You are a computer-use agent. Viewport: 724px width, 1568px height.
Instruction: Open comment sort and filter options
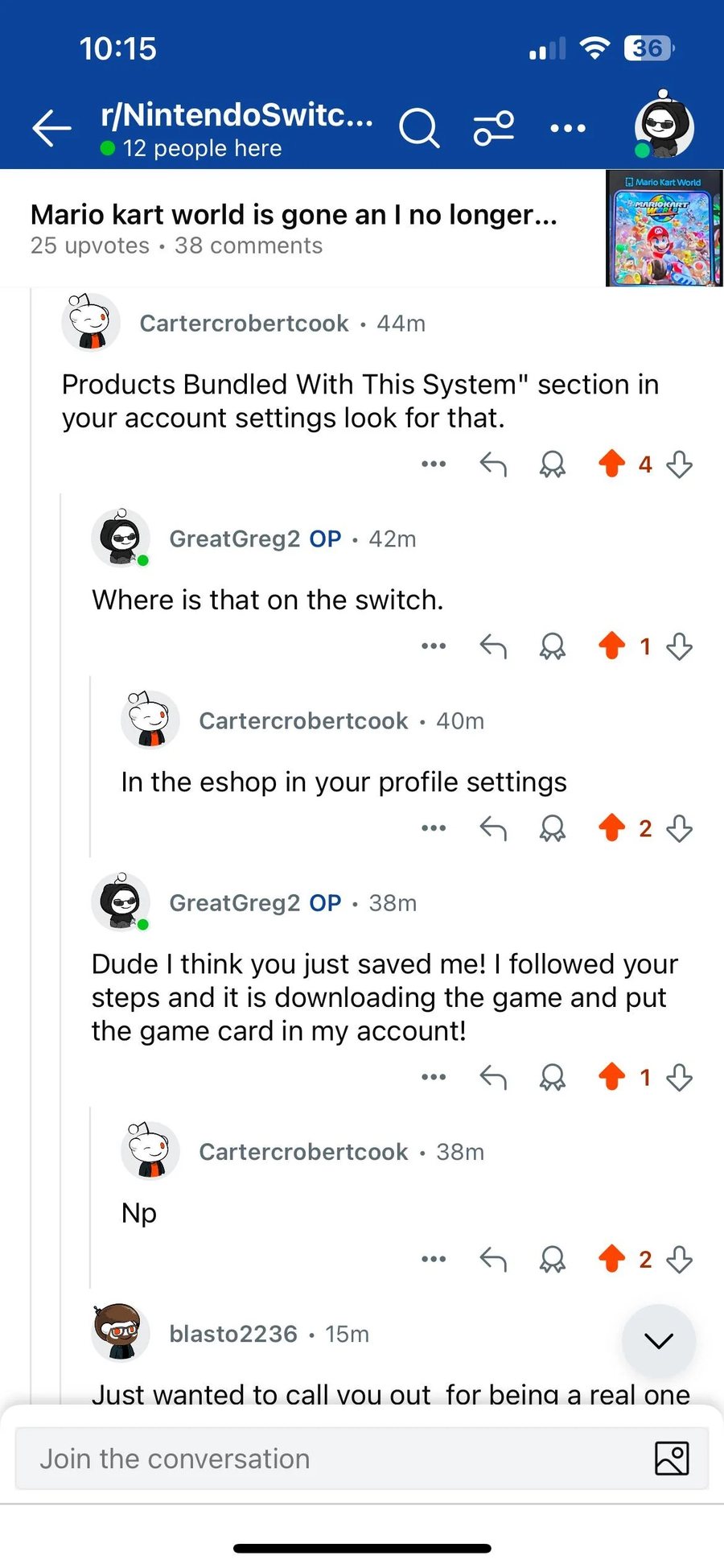pyautogui.click(x=493, y=129)
